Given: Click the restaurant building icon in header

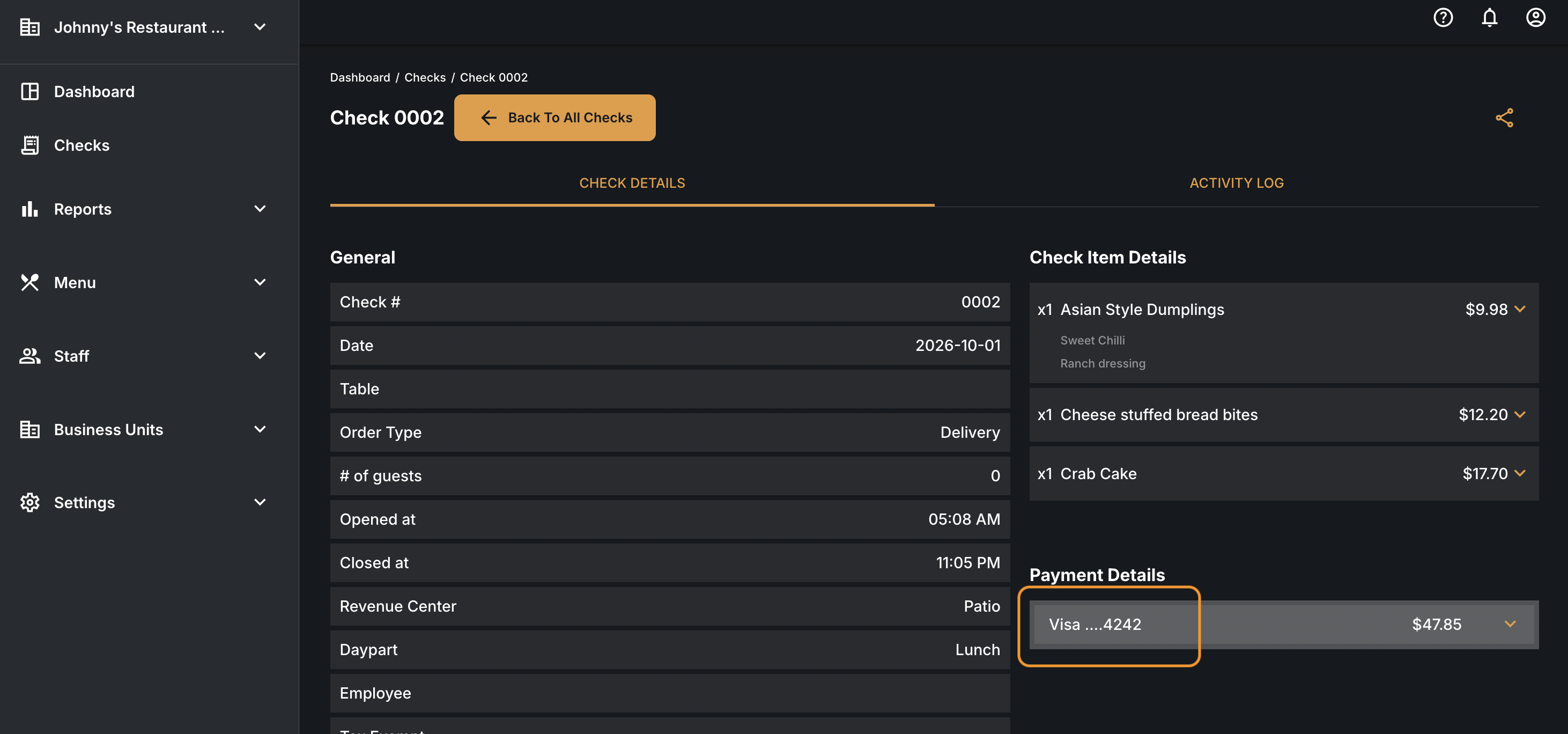Looking at the screenshot, I should point(30,27).
